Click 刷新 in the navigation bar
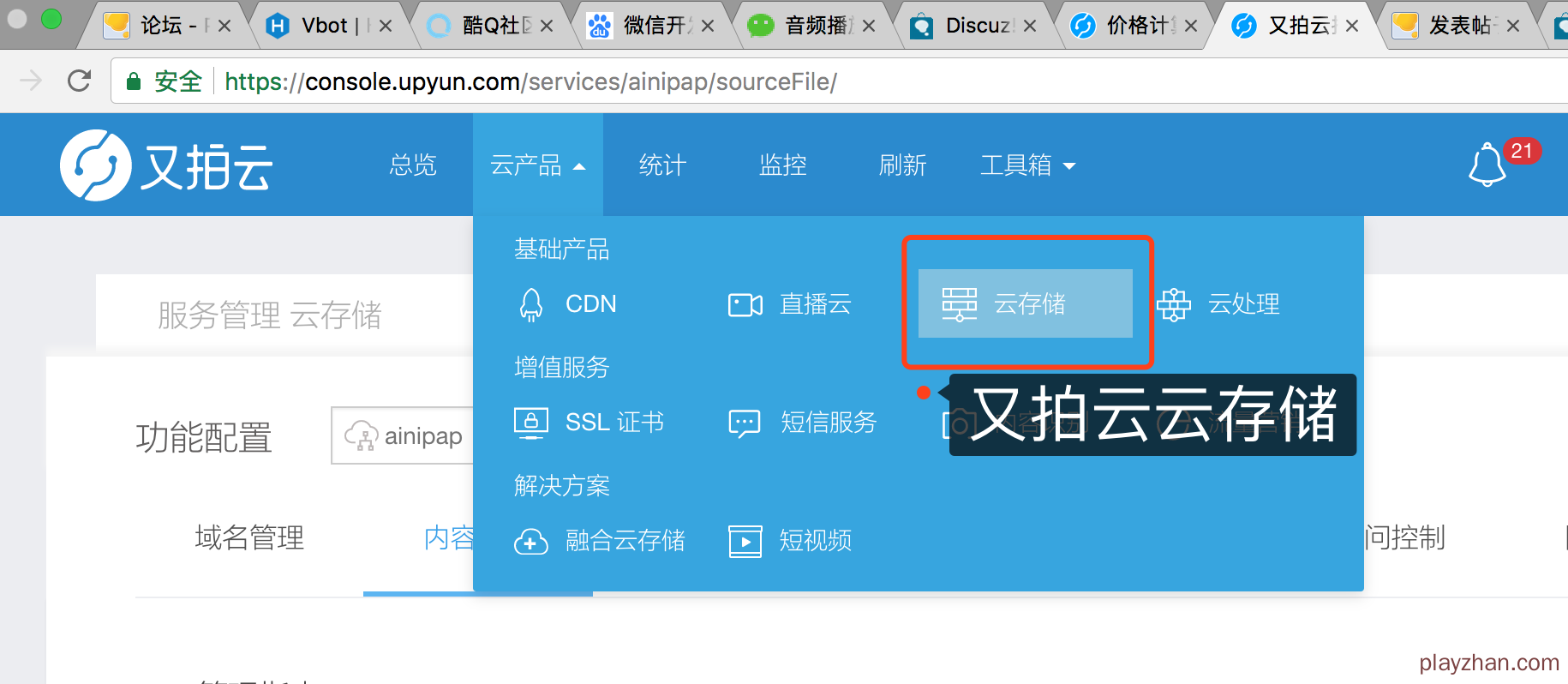This screenshot has width=1568, height=684. click(902, 165)
